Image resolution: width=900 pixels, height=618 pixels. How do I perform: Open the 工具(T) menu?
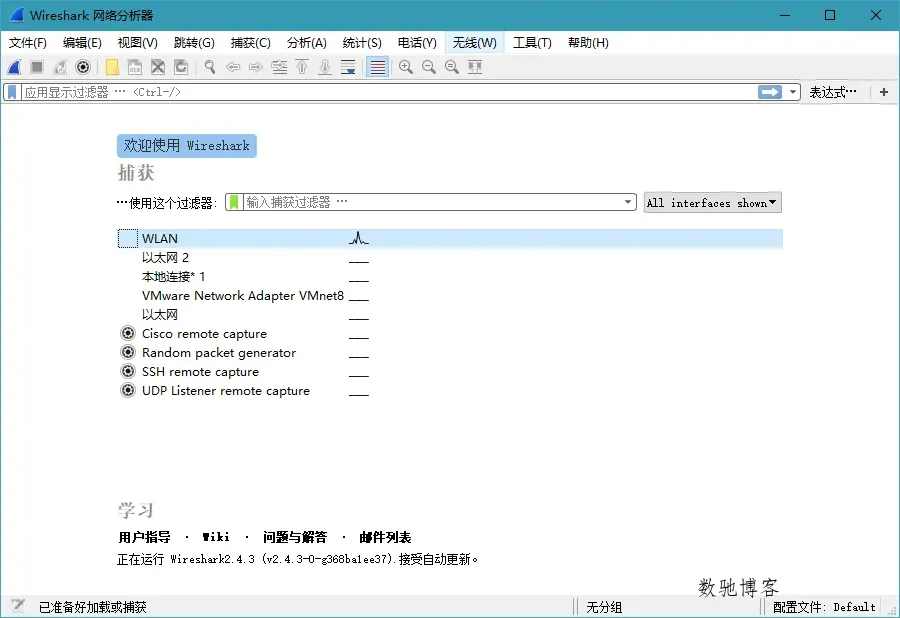[532, 42]
